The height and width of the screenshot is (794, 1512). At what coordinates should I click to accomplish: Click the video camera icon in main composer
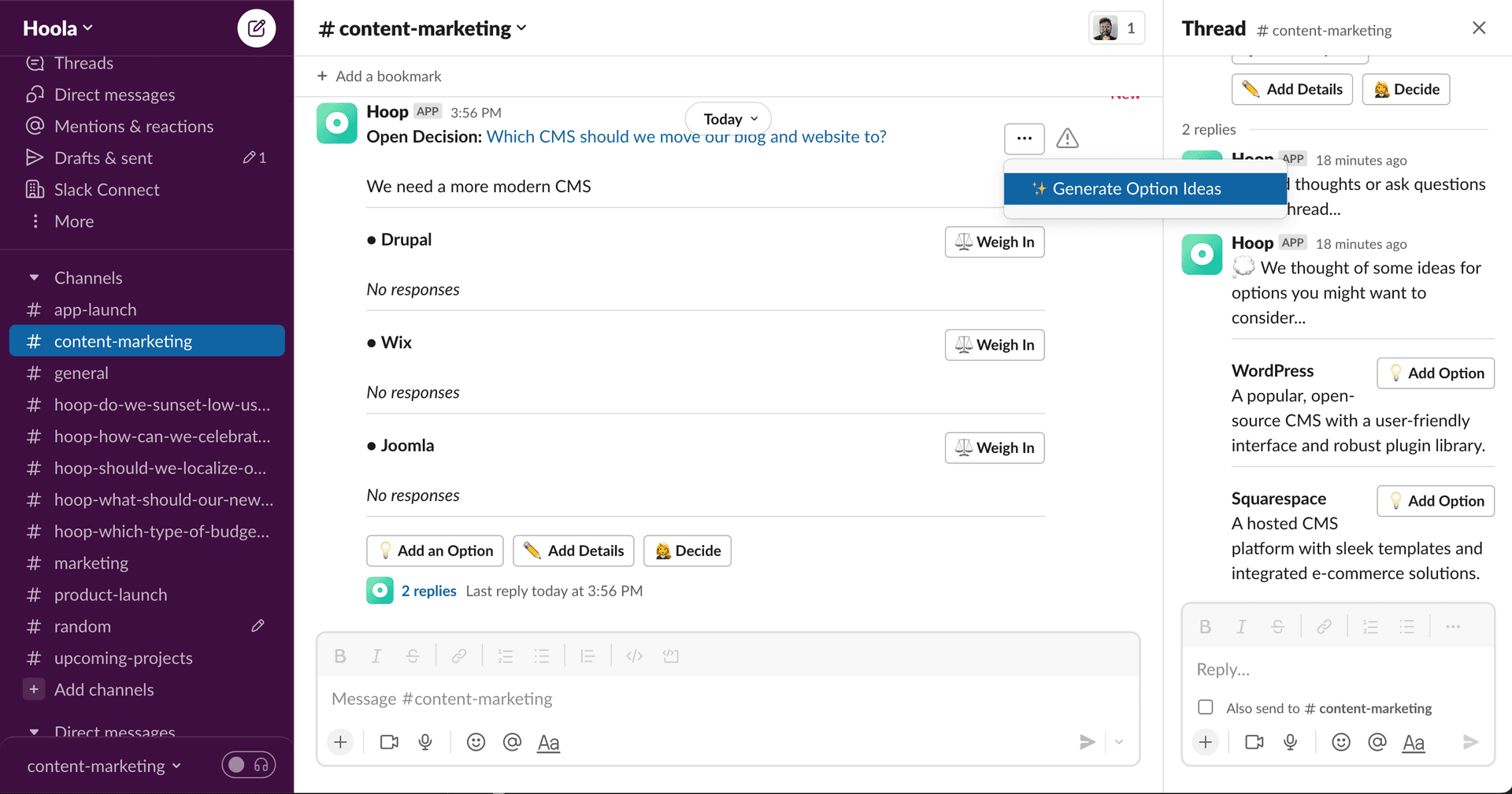pos(389,742)
